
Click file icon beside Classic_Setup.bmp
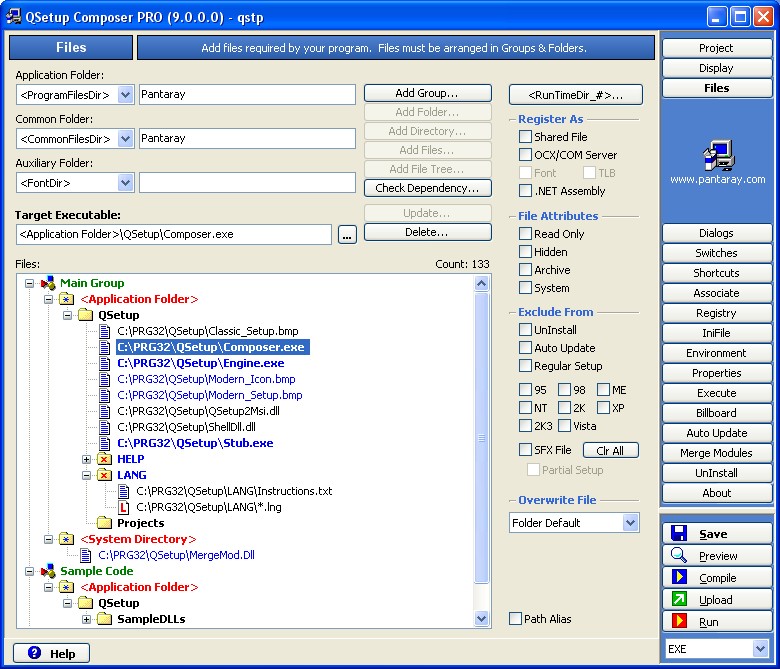click(104, 331)
